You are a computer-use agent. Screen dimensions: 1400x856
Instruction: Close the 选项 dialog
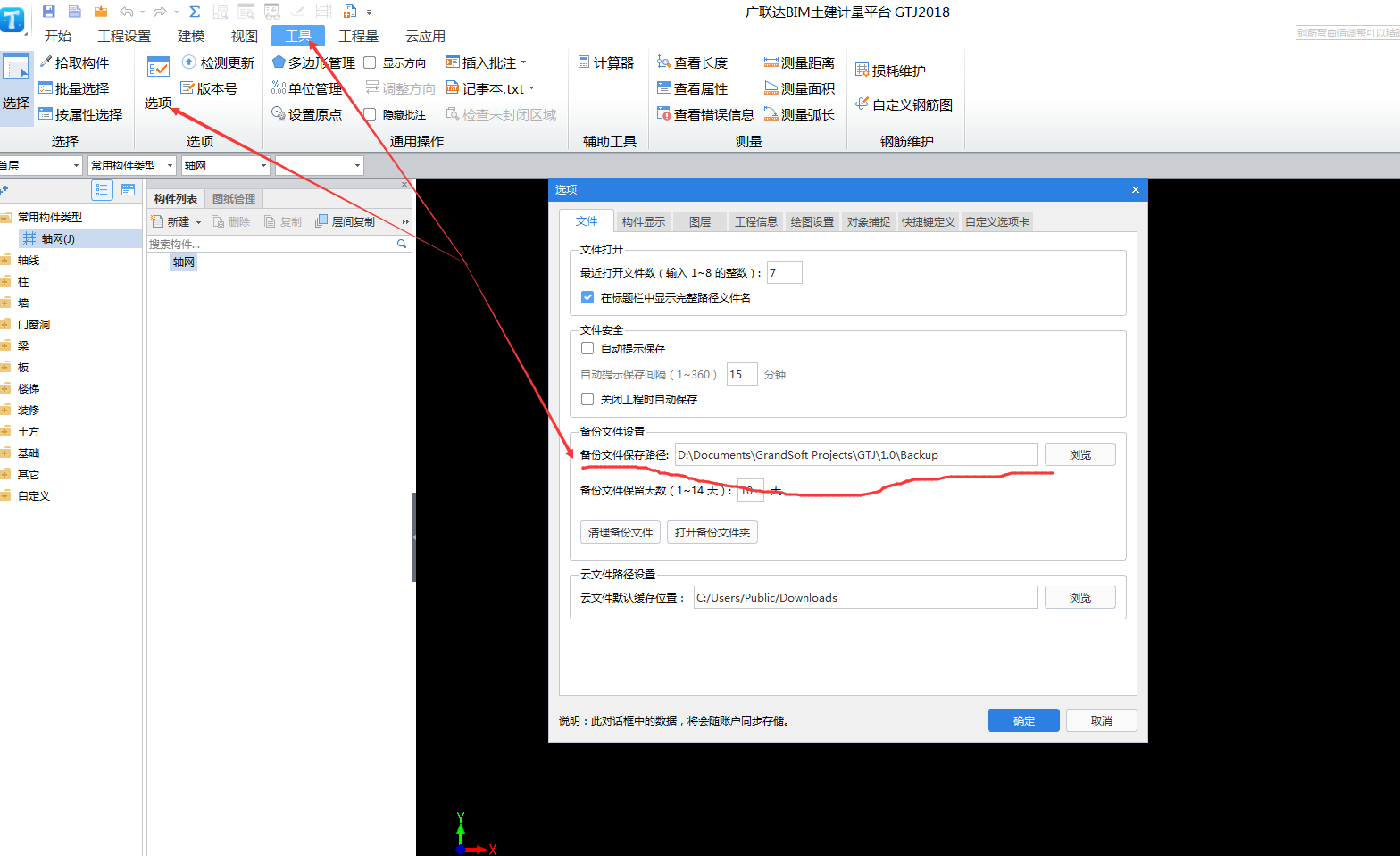click(x=1136, y=189)
